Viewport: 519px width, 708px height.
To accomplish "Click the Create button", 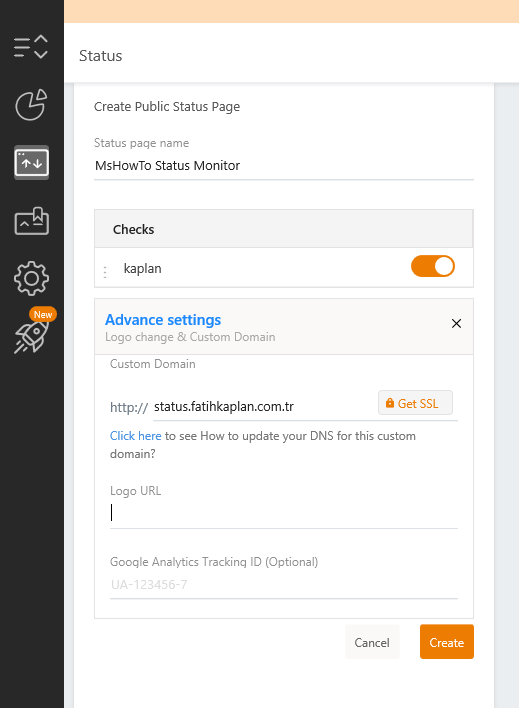I will click(447, 642).
